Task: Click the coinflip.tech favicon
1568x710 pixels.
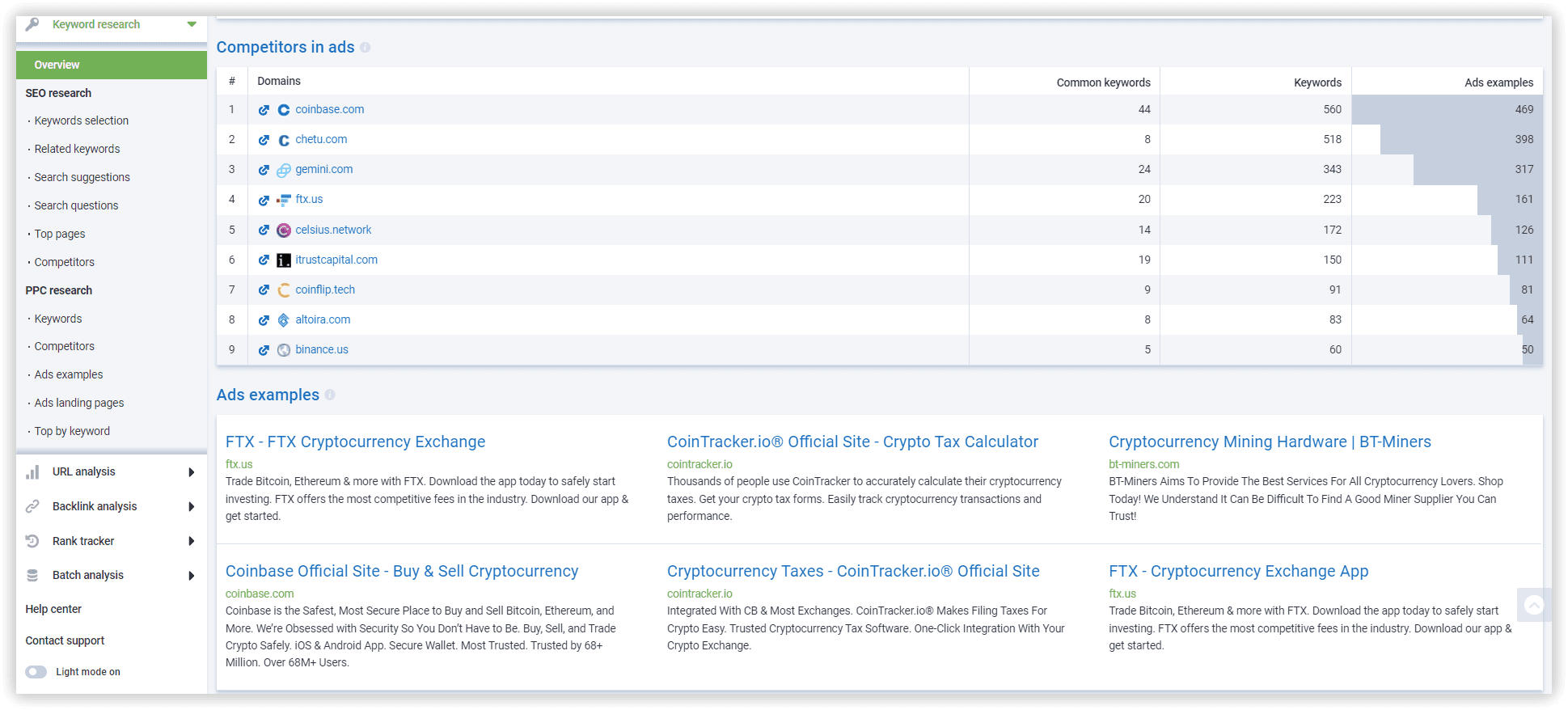Action: click(284, 290)
